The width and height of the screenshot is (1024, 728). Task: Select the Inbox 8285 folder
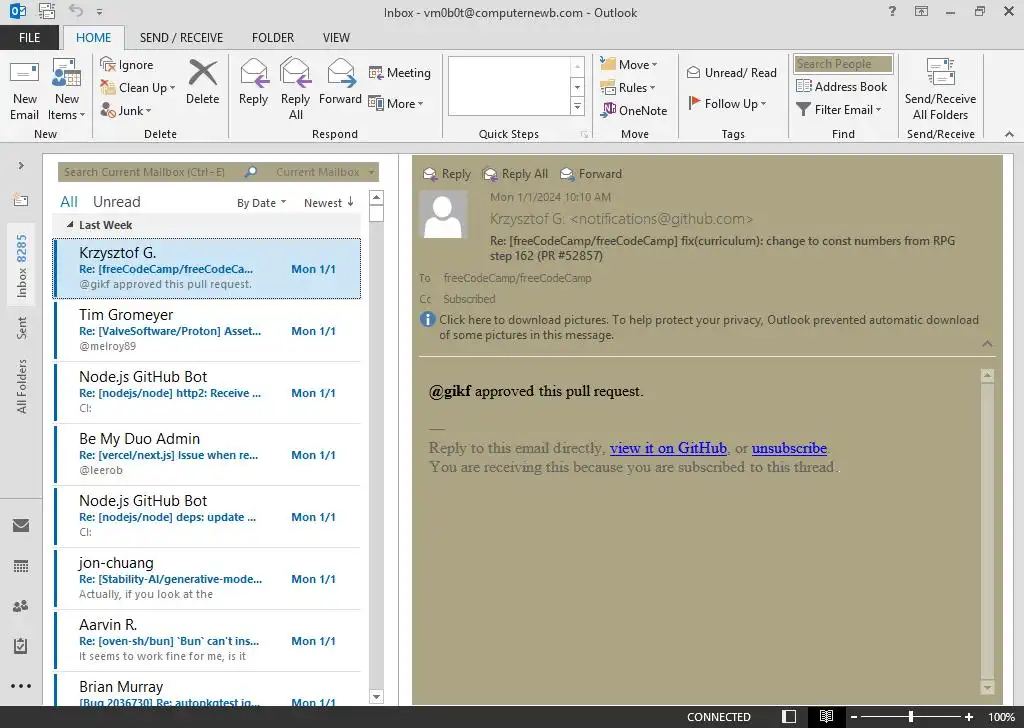tap(22, 265)
